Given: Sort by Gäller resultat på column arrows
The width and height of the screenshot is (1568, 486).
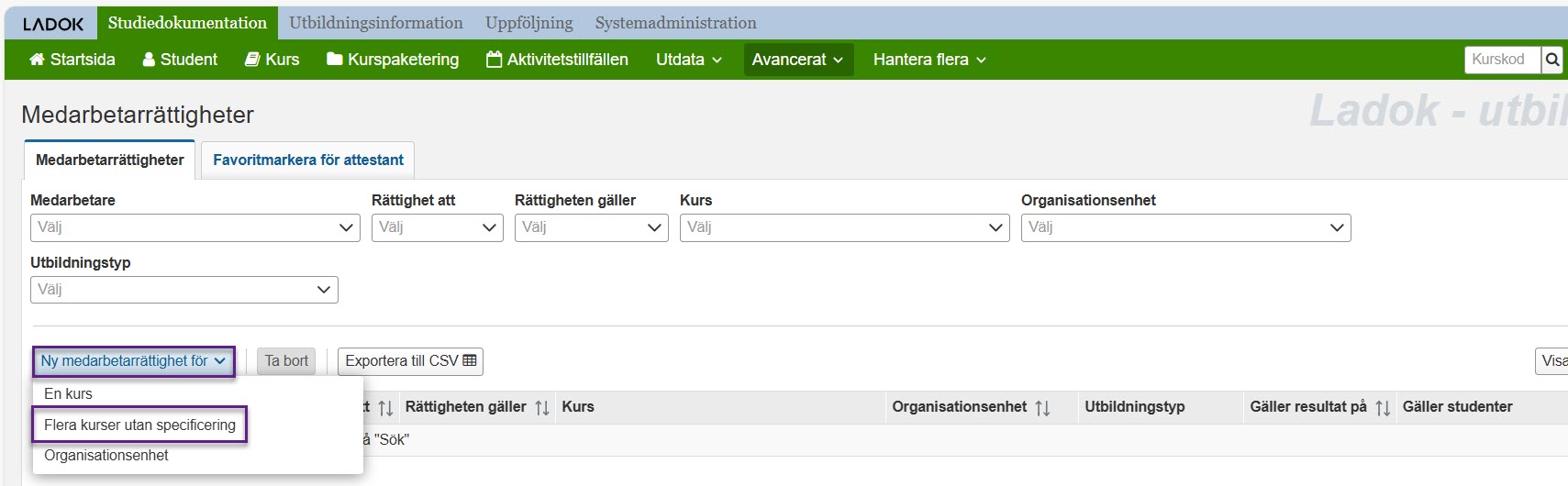Looking at the screenshot, I should pyautogui.click(x=1383, y=408).
